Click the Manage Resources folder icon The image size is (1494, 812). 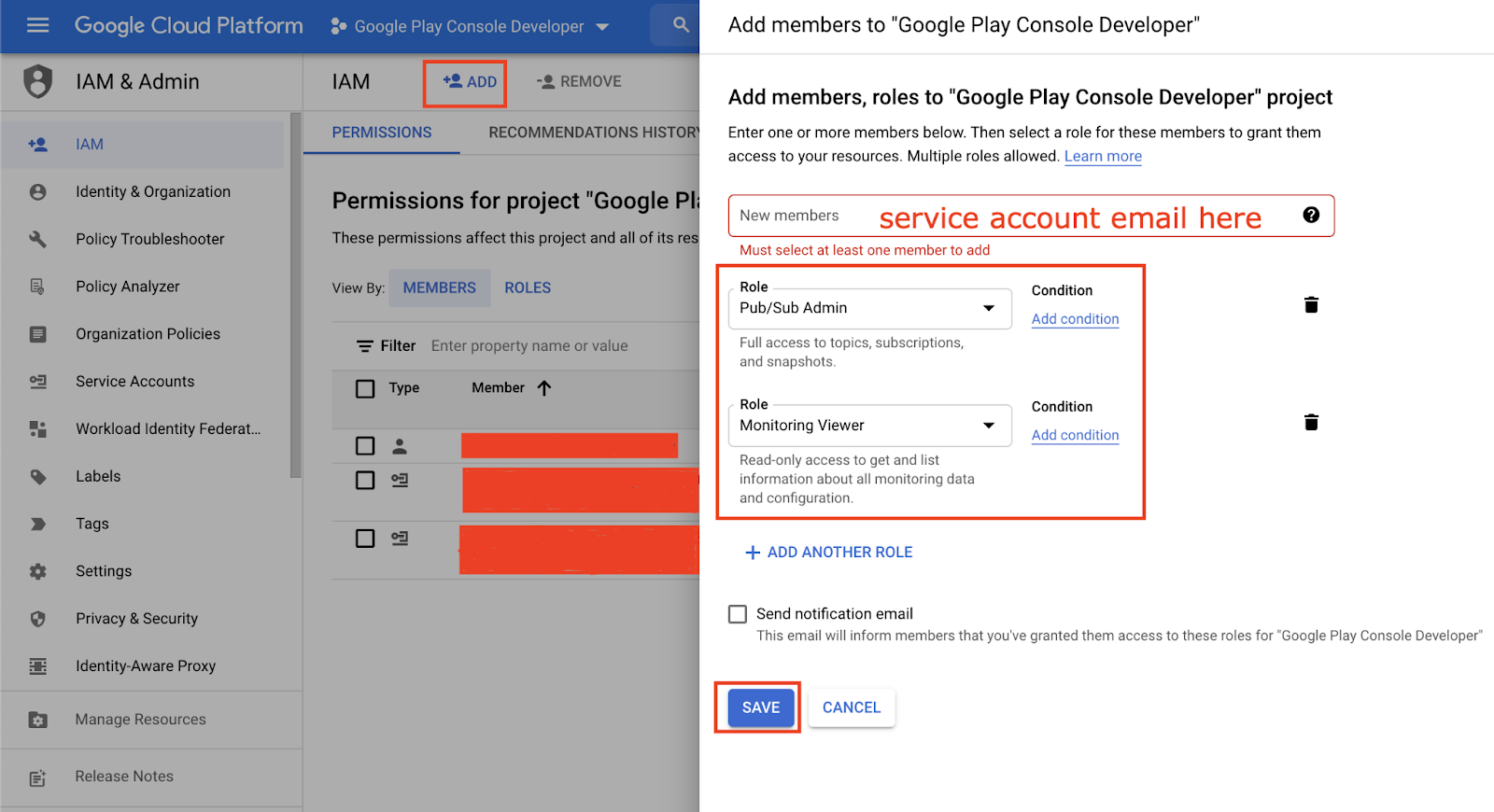coord(37,720)
